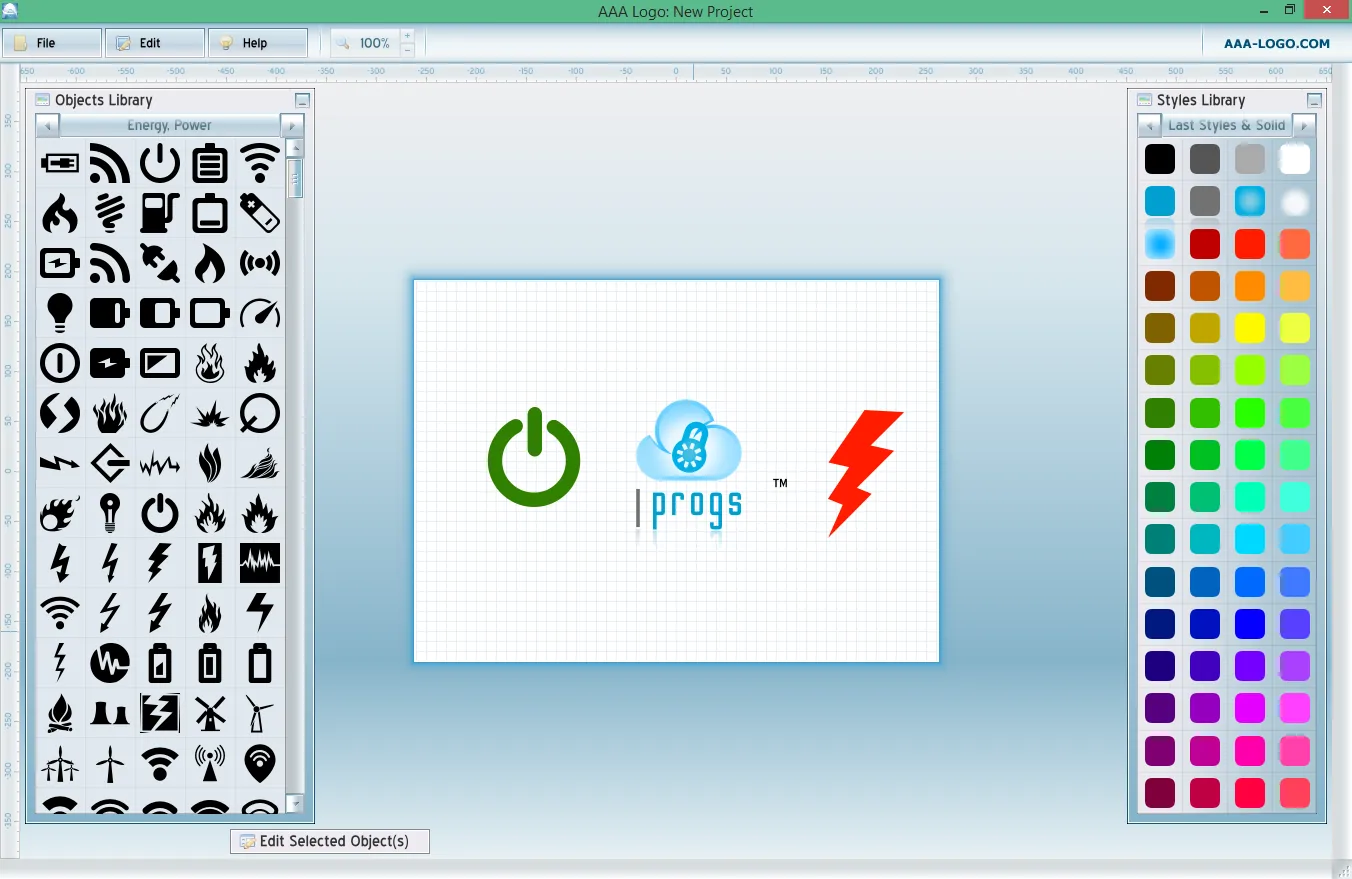
Task: Click the location pin wifi icon
Action: (260, 763)
